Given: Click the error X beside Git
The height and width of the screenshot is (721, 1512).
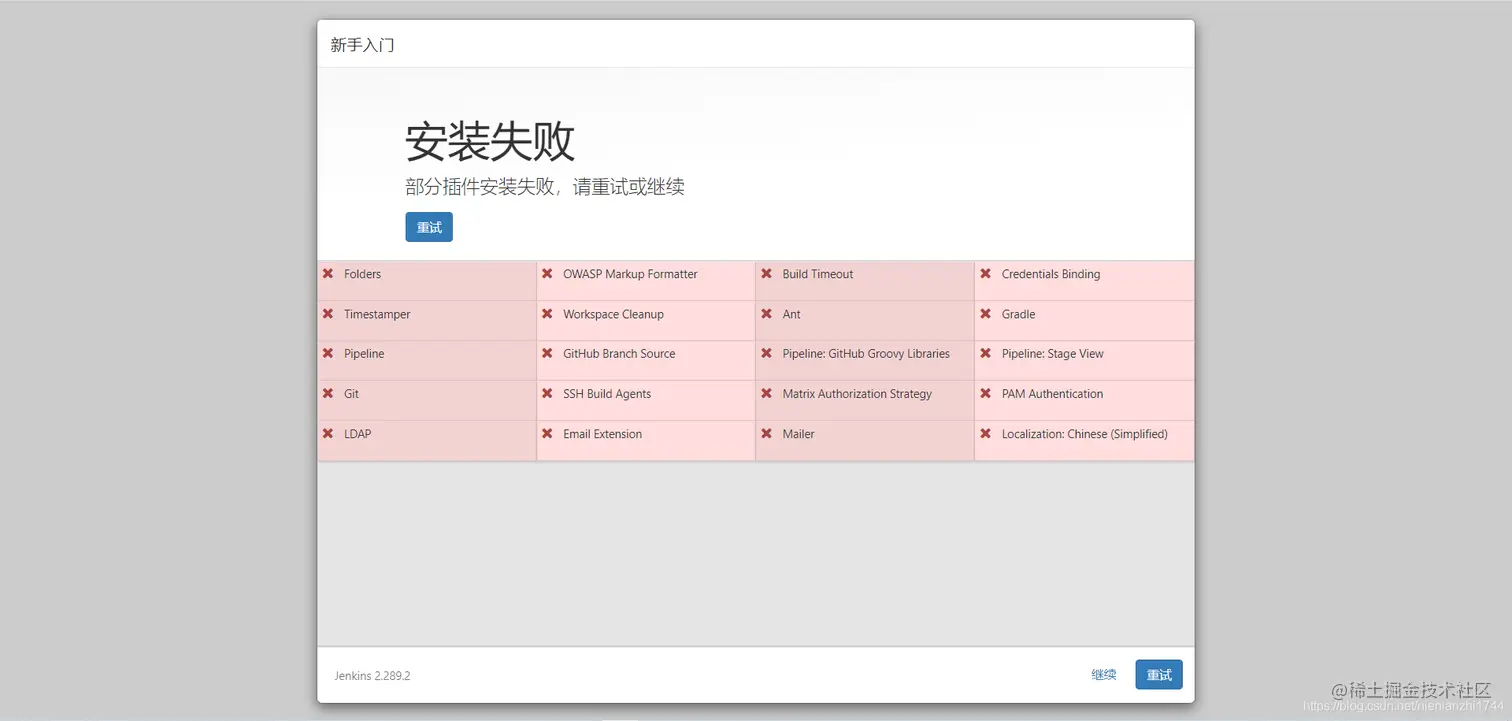Looking at the screenshot, I should (327, 394).
